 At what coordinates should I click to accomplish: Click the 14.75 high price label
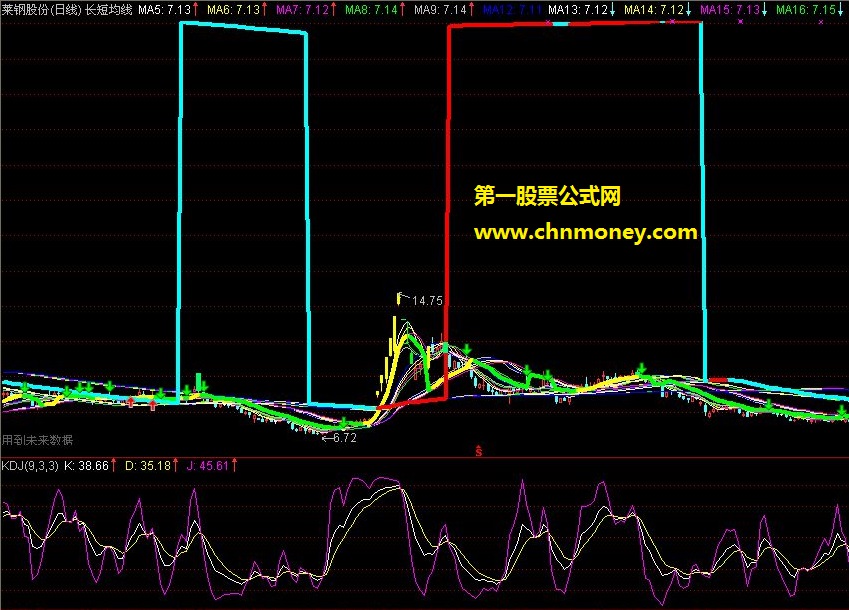click(x=427, y=301)
